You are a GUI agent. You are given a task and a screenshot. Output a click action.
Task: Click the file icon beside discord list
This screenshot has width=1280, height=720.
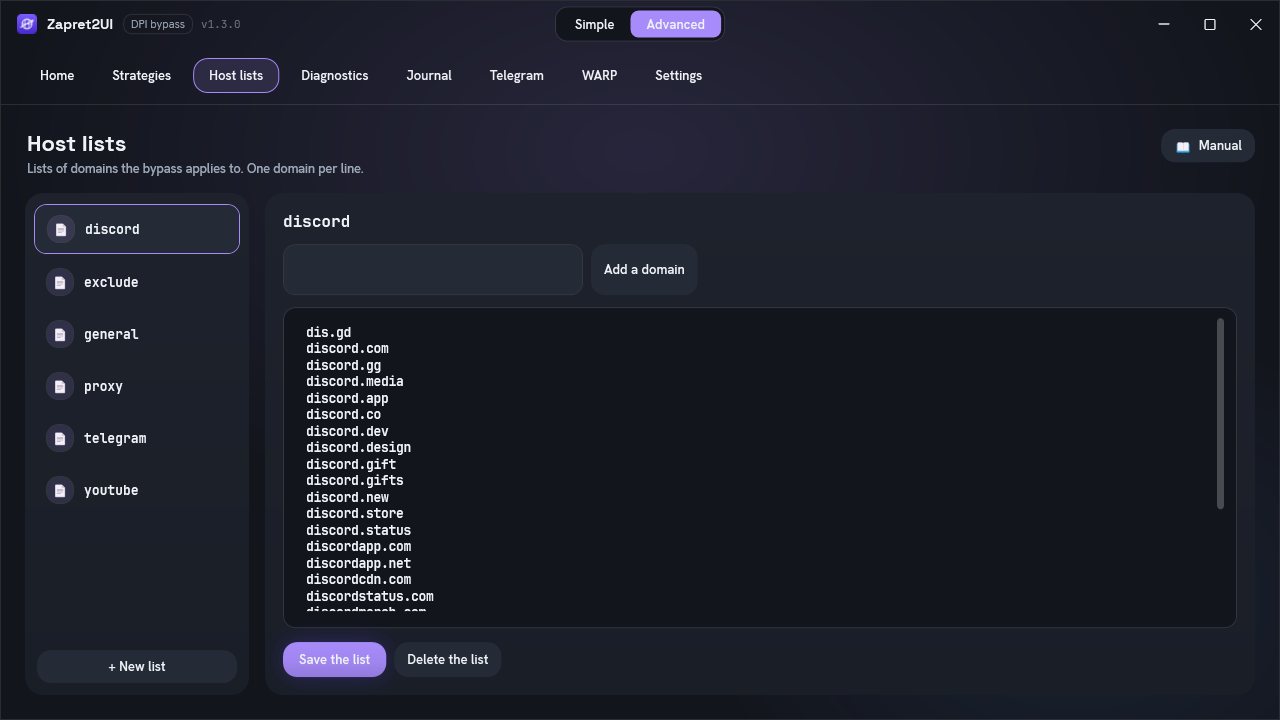61,229
